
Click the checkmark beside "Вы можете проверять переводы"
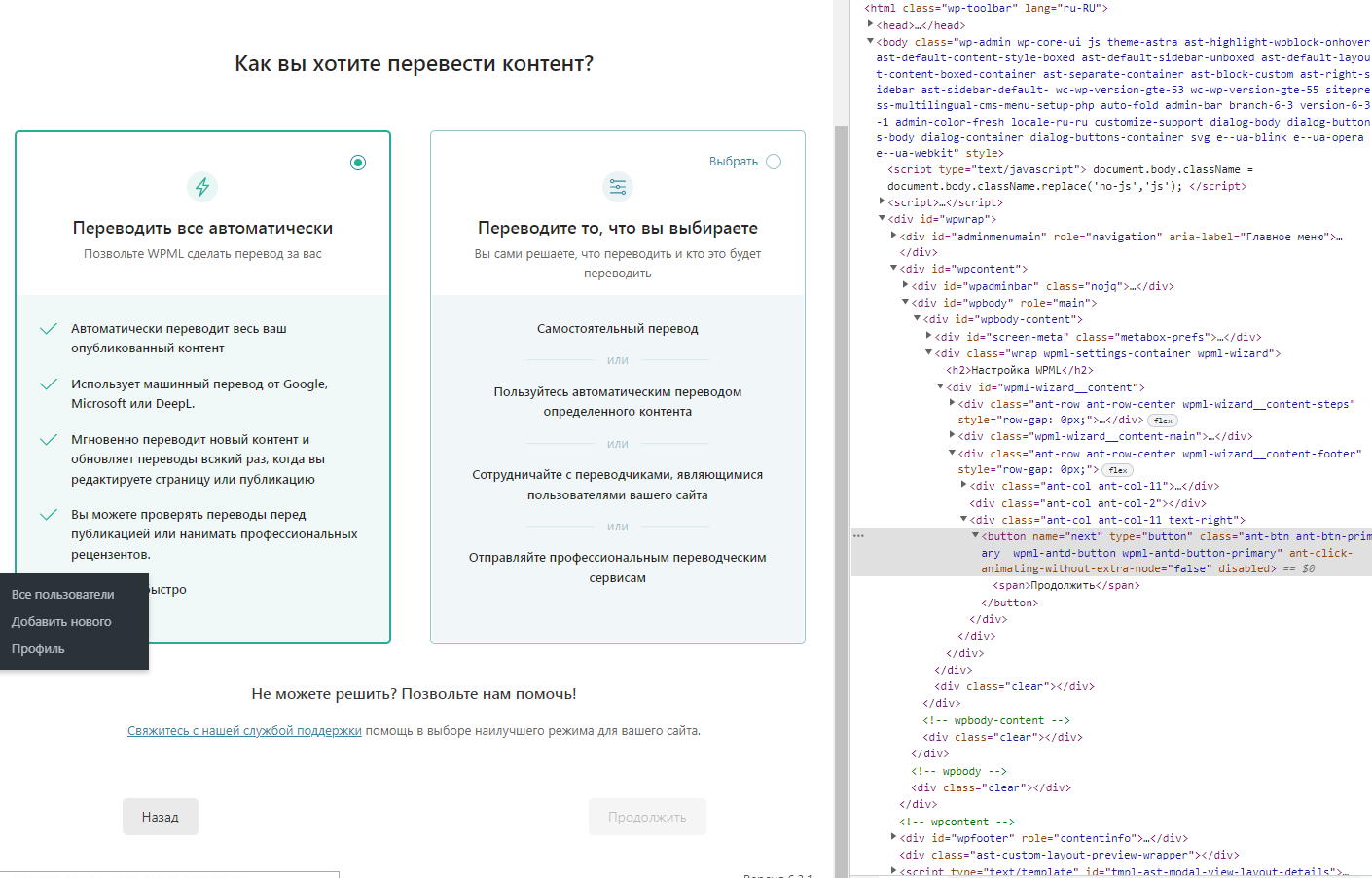[48, 515]
